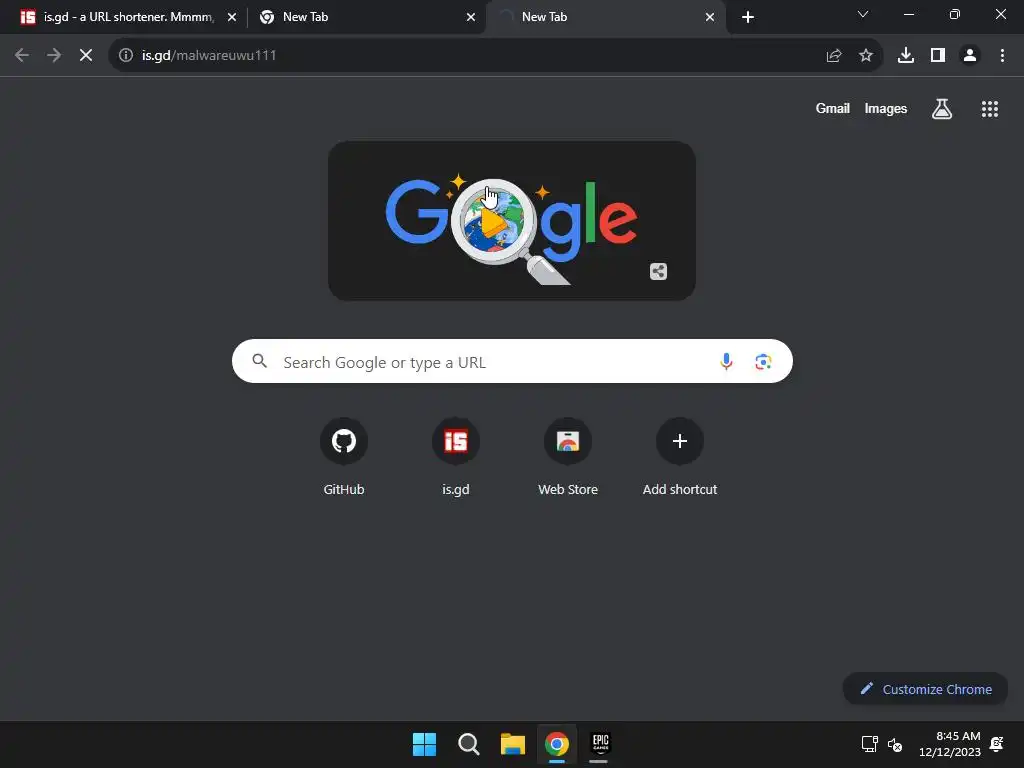View site information icon in address bar

coord(125,56)
